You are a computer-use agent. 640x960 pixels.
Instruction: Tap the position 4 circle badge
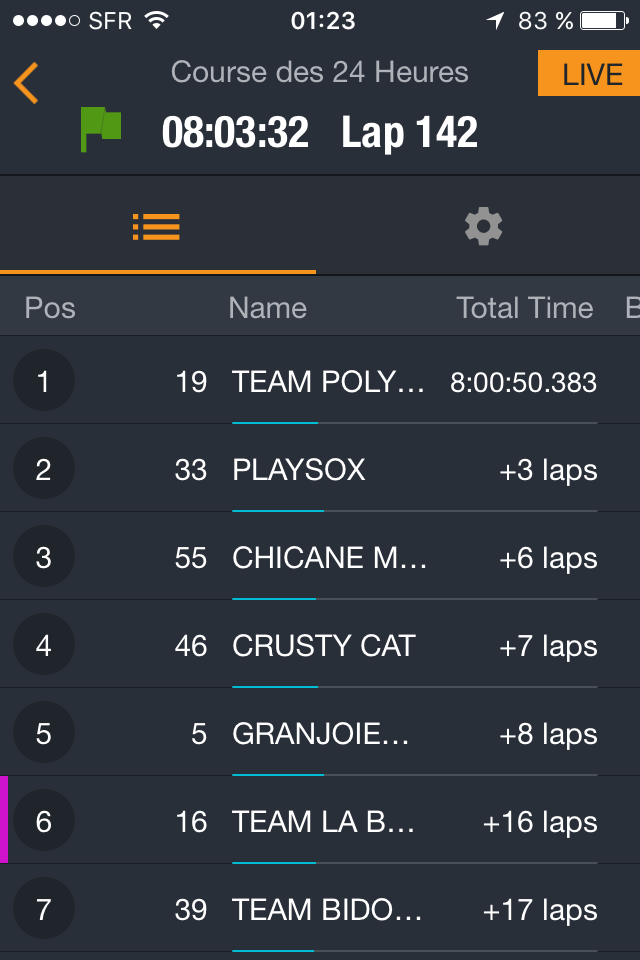coord(43,645)
